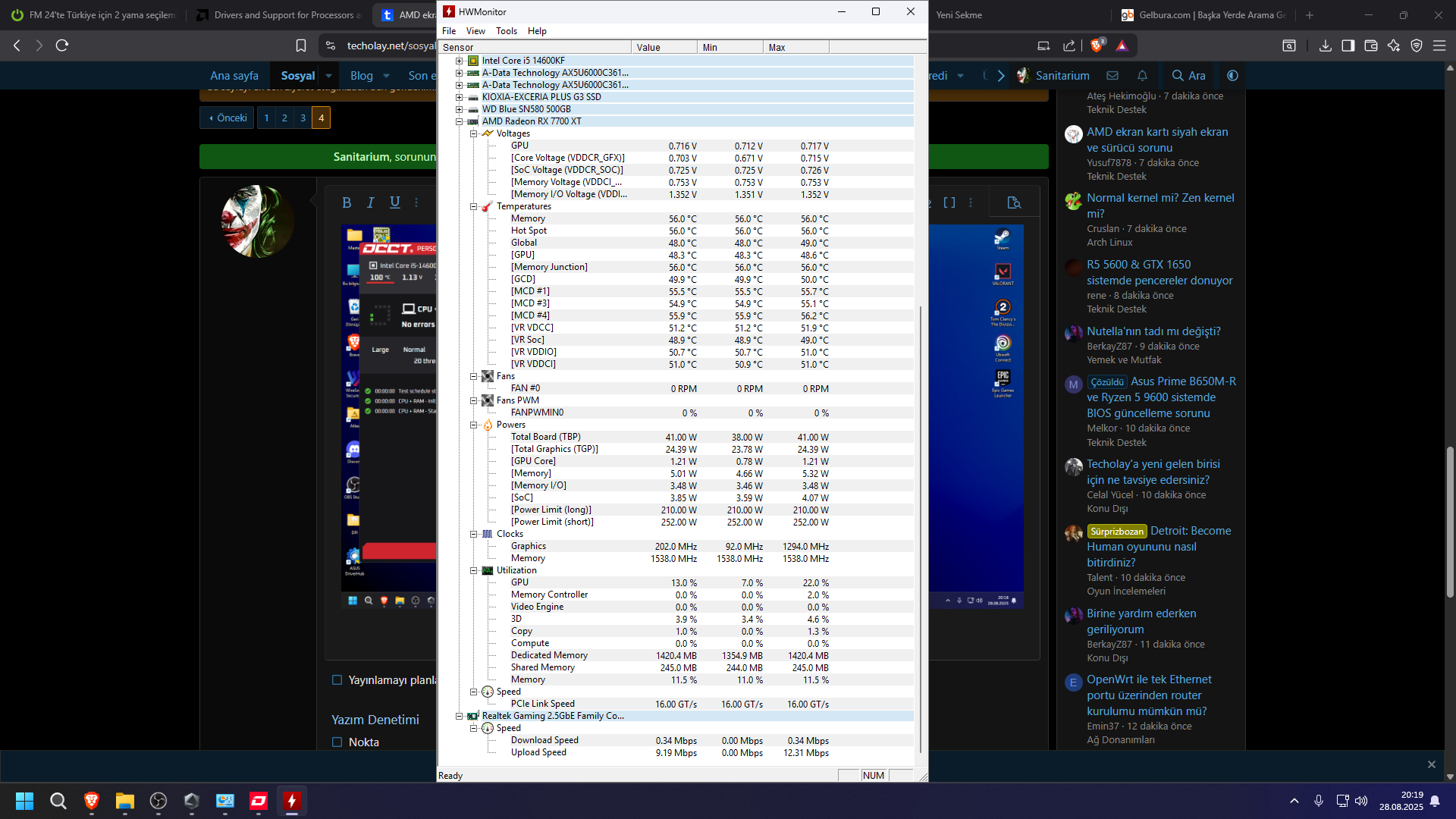Check the Nokta checkbox

[x=337, y=742]
